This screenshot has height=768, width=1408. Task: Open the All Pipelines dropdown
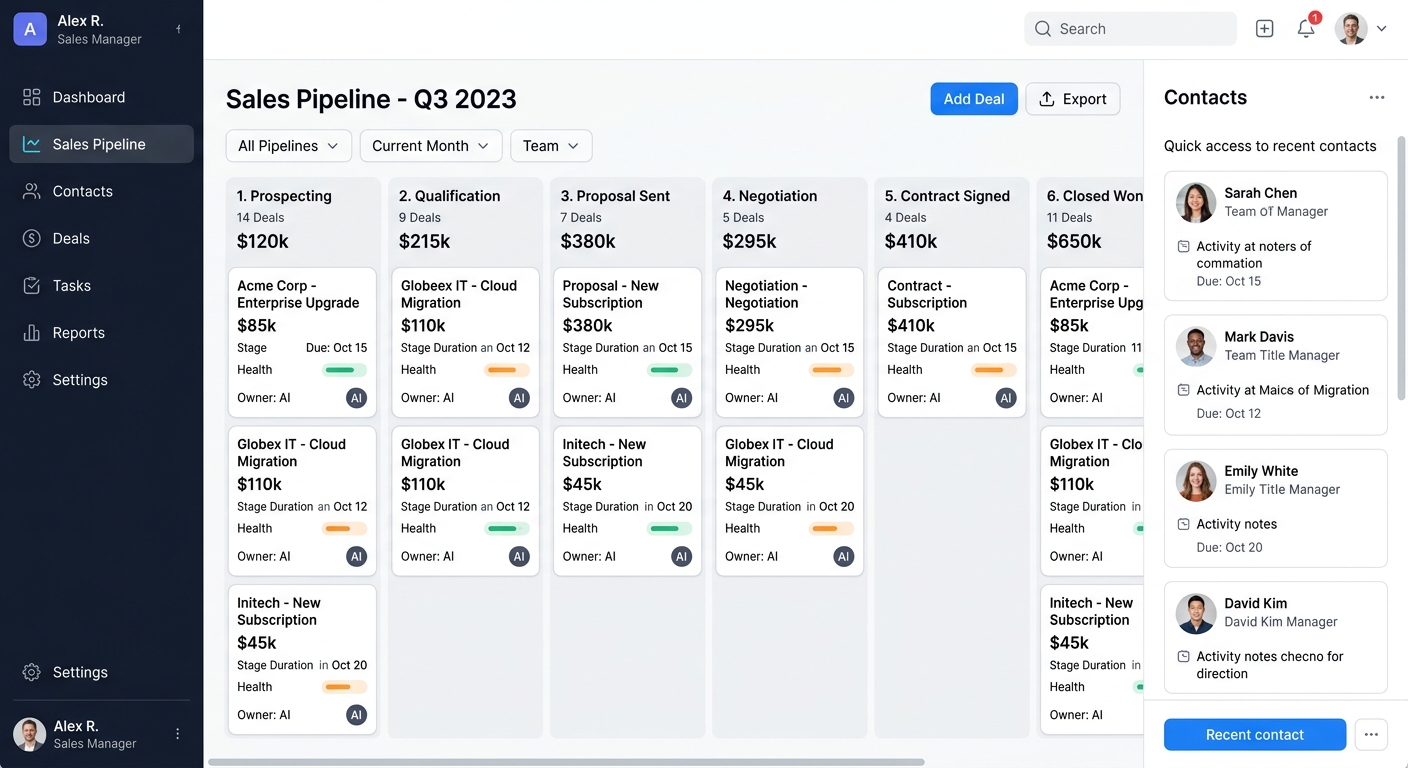[x=288, y=146]
